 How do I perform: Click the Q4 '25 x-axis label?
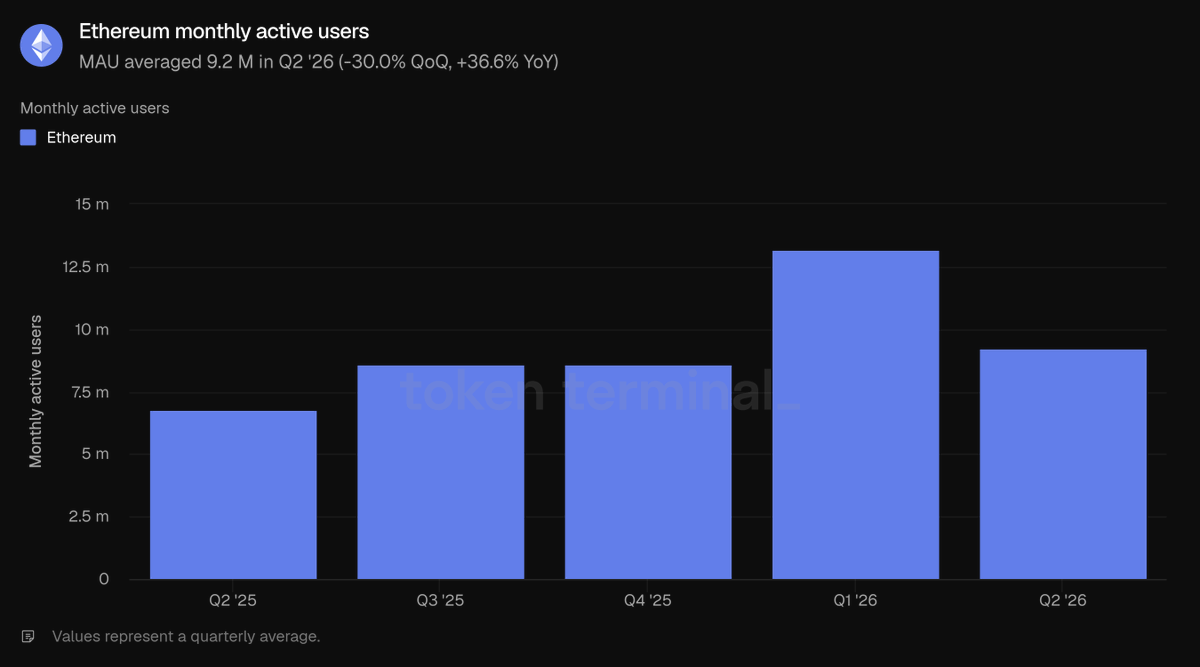(x=648, y=601)
